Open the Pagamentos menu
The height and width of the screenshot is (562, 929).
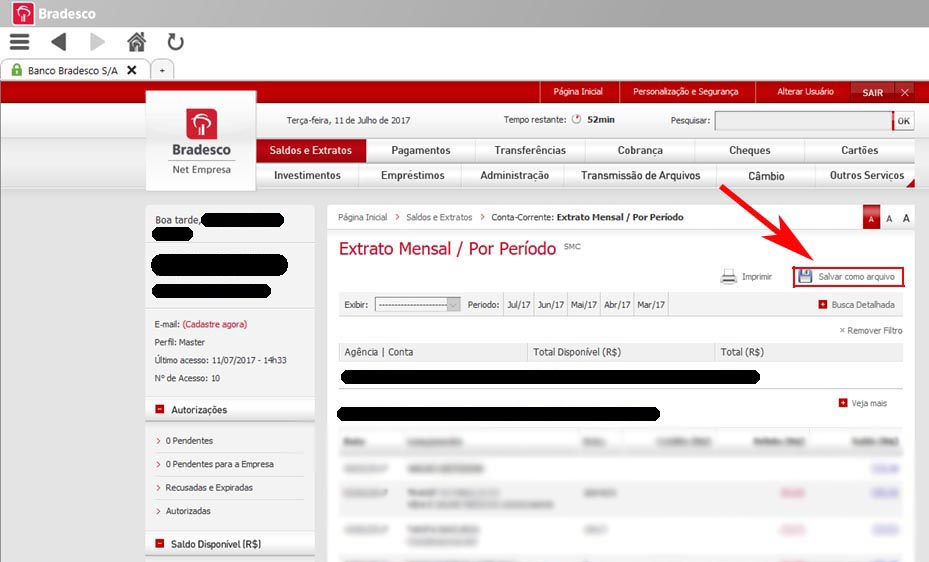coord(420,151)
